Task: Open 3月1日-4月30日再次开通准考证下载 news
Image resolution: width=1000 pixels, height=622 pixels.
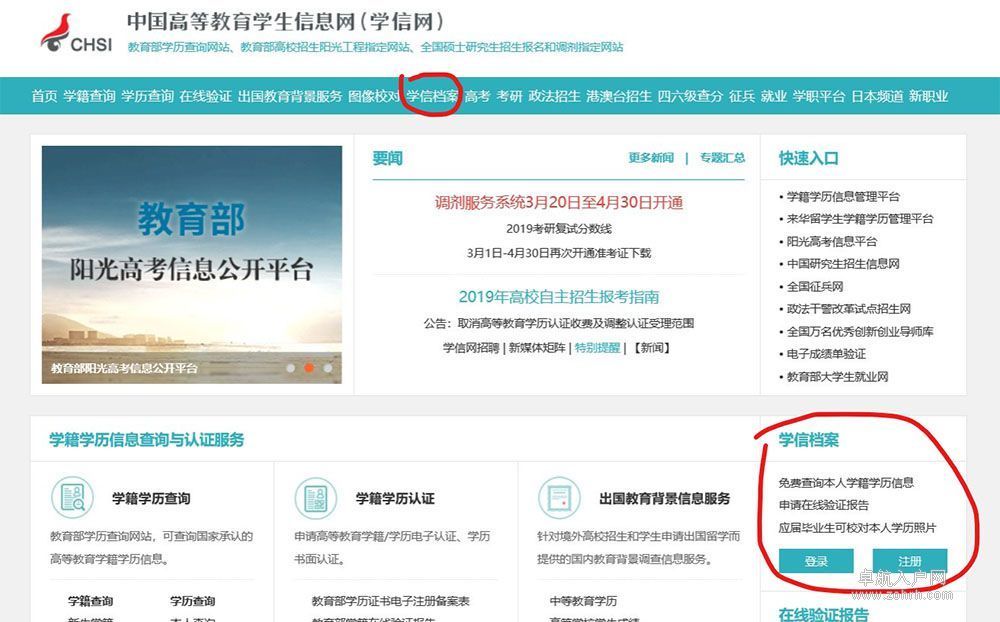Action: click(x=559, y=253)
